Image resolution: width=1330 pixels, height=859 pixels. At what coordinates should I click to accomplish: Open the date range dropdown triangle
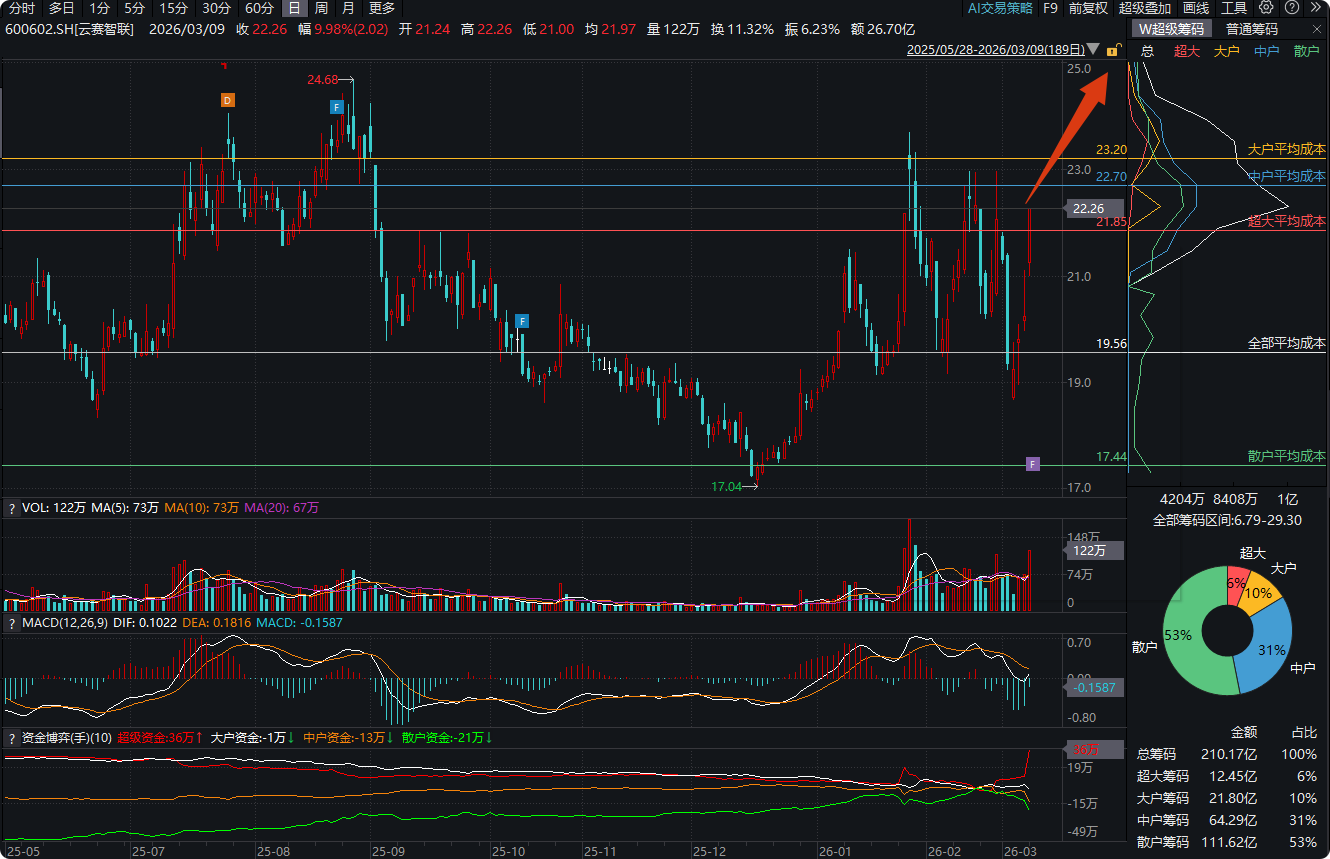(x=1094, y=49)
